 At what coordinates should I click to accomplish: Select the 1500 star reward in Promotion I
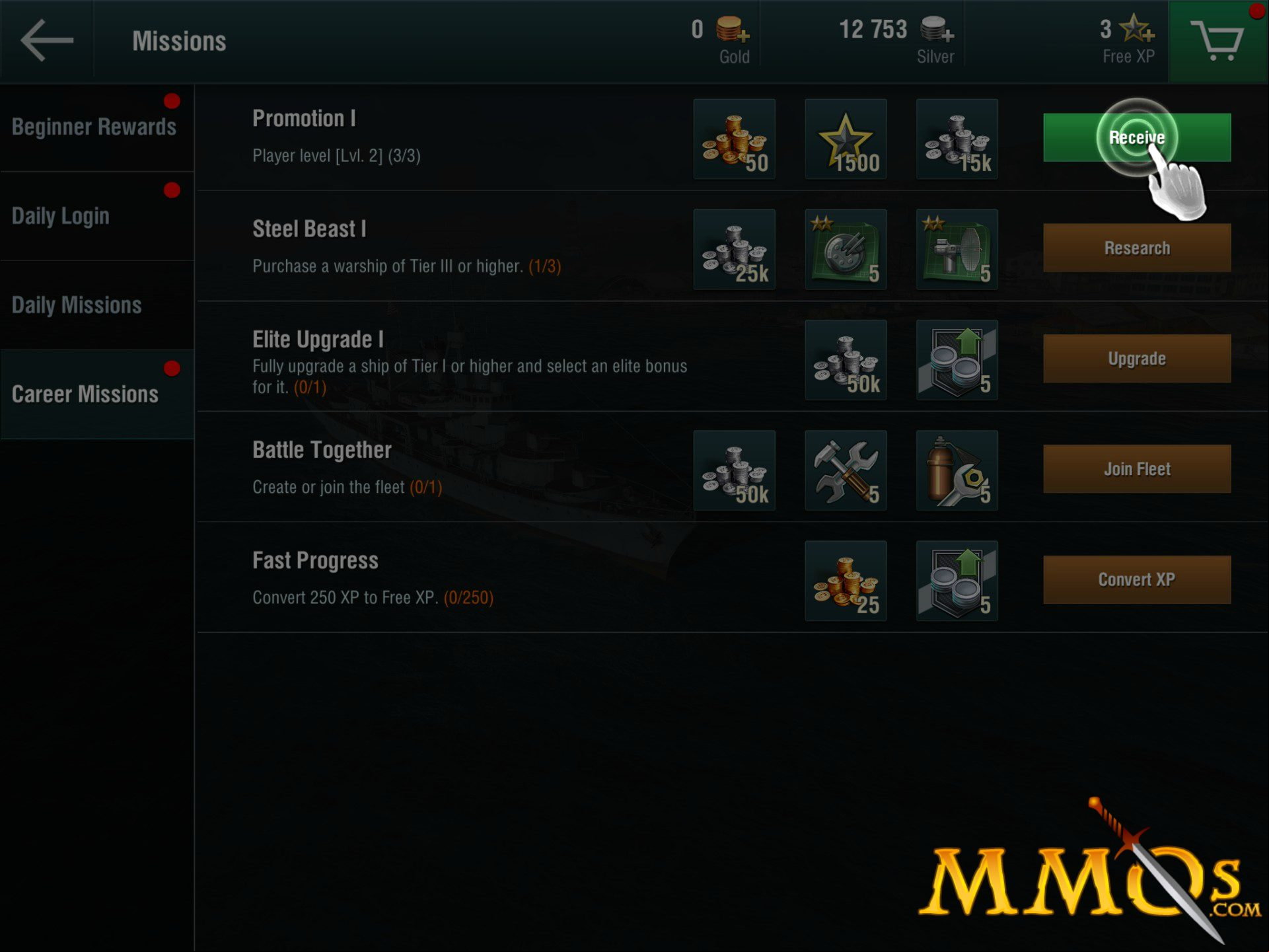coord(846,139)
